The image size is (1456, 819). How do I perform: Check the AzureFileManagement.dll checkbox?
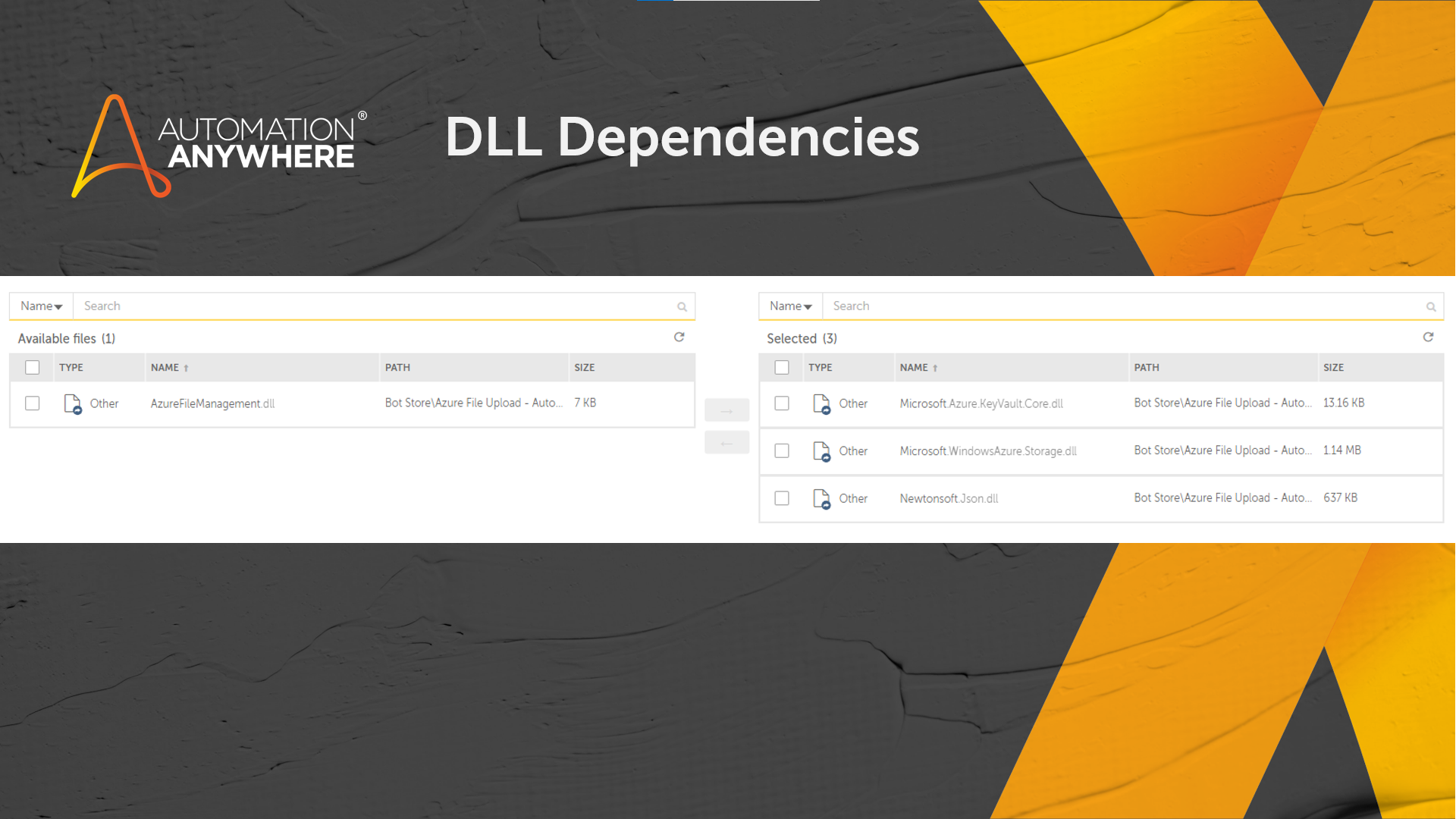tap(32, 403)
